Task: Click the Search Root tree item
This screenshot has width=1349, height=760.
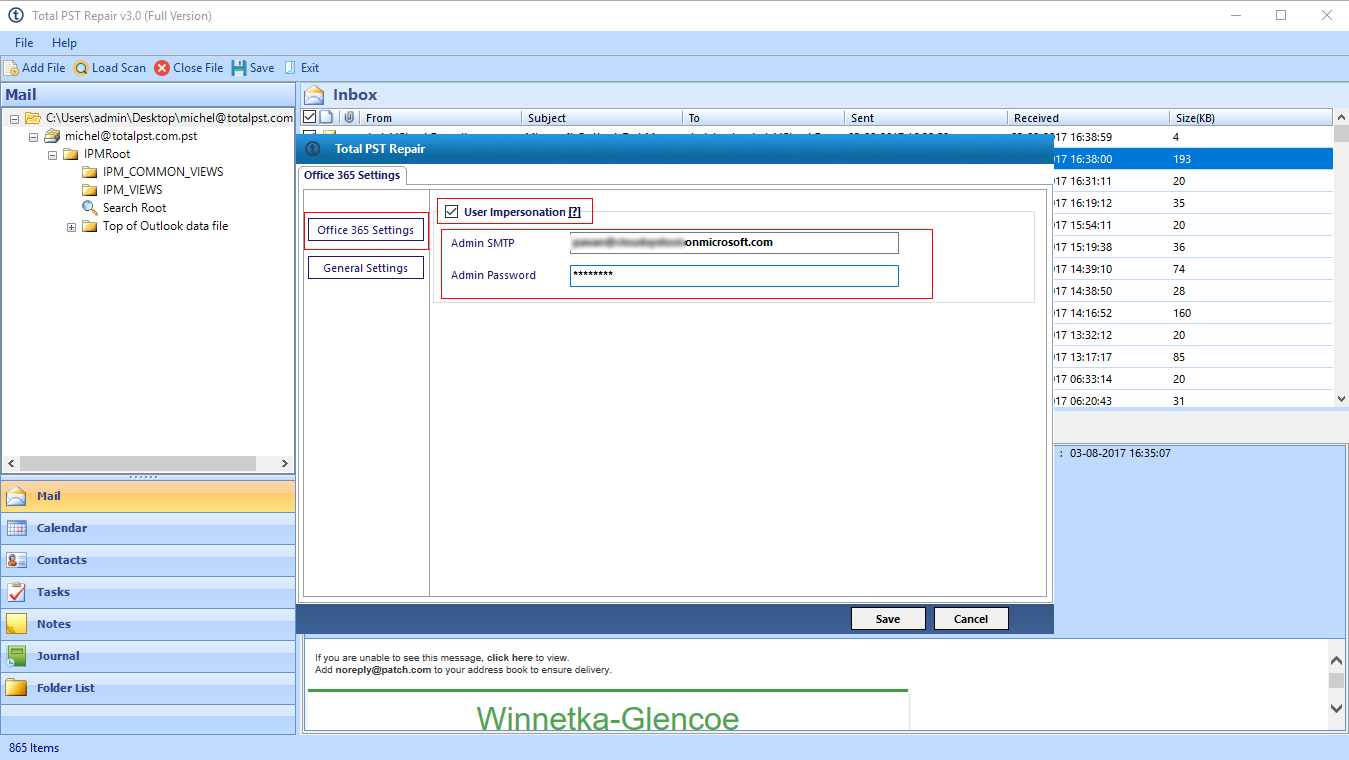Action: [134, 208]
